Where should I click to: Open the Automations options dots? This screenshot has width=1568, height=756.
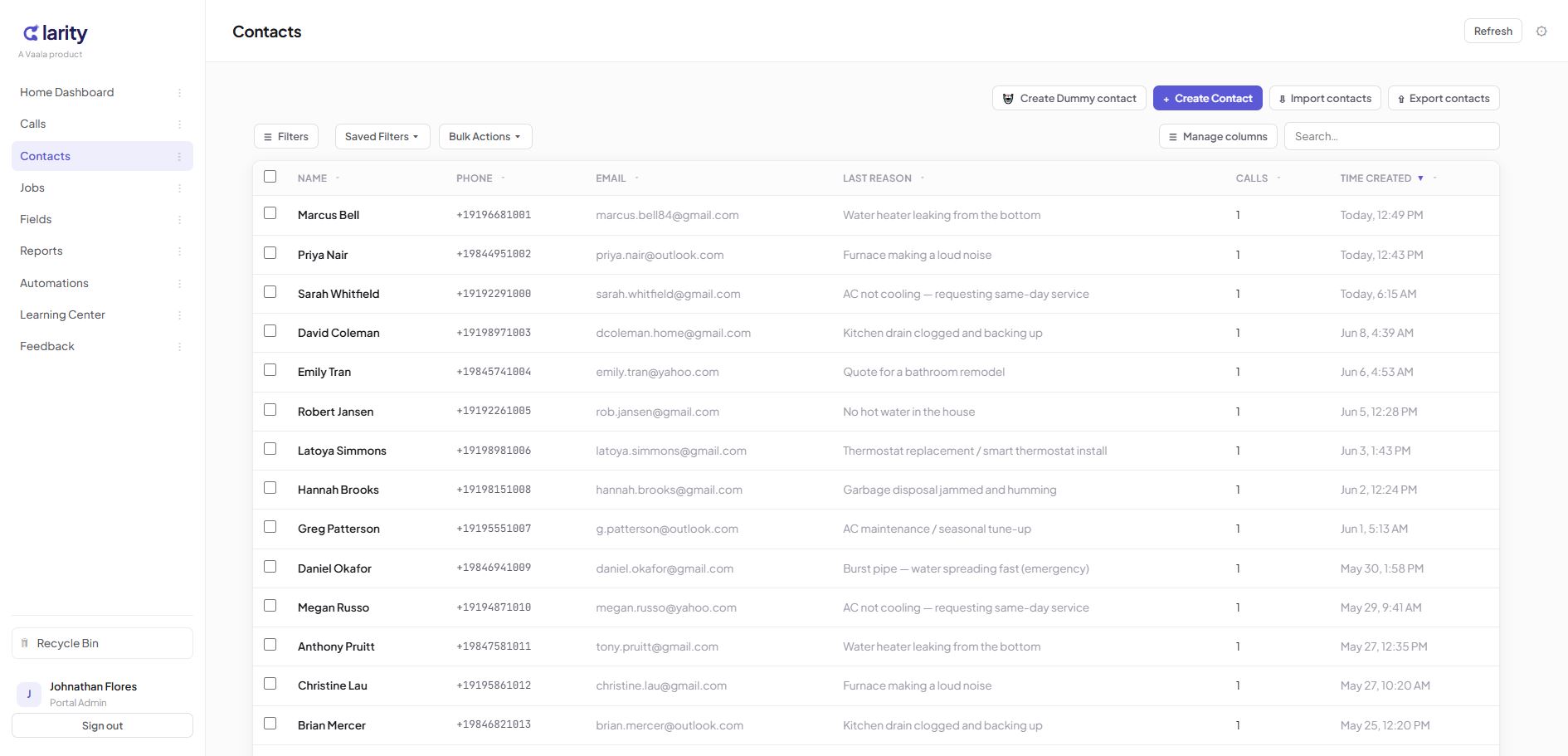(x=179, y=284)
